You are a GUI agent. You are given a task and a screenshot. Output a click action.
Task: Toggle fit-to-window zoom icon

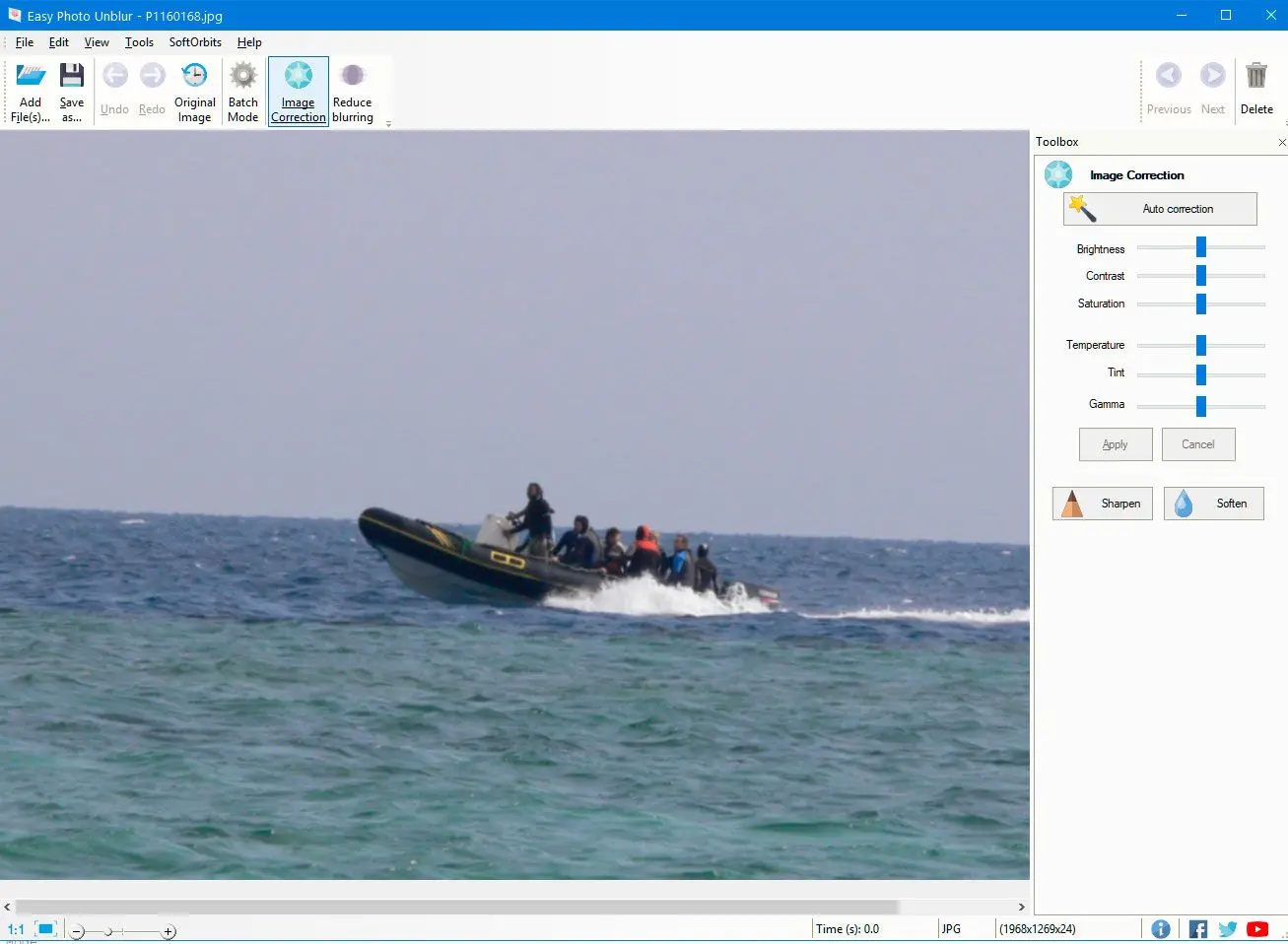[45, 929]
